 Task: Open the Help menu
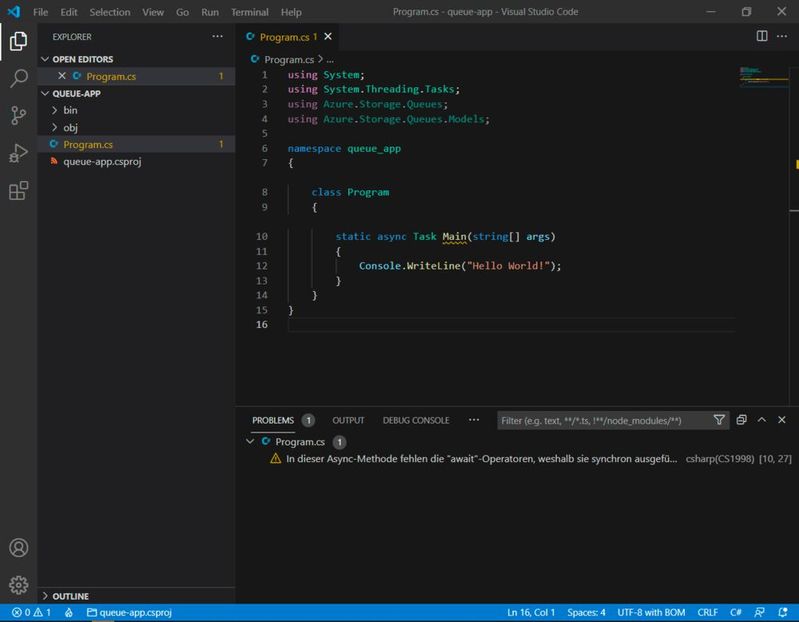point(291,12)
